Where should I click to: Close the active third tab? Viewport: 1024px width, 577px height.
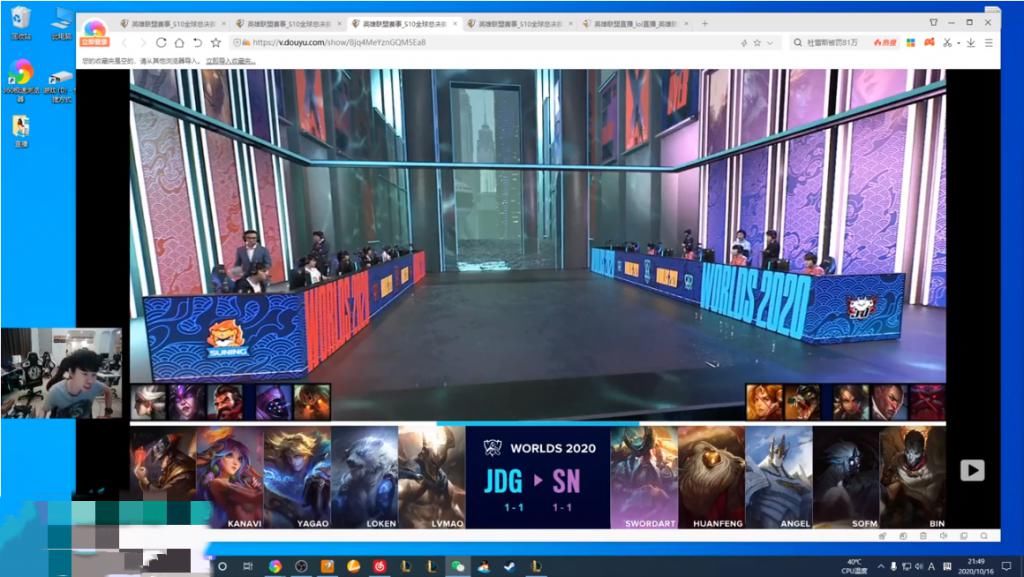[455, 23]
